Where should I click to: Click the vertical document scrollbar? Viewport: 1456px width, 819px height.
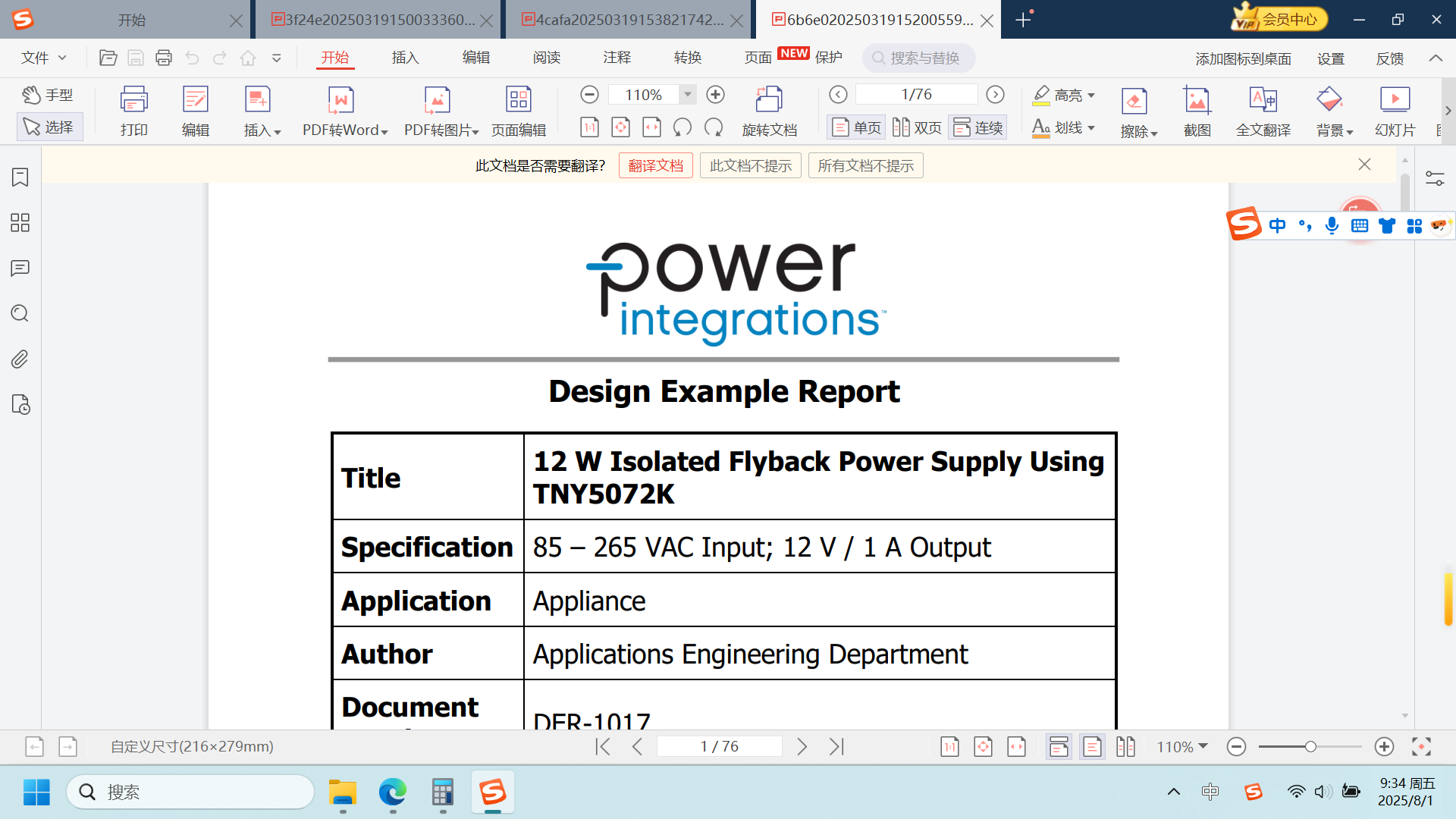coord(1405,193)
